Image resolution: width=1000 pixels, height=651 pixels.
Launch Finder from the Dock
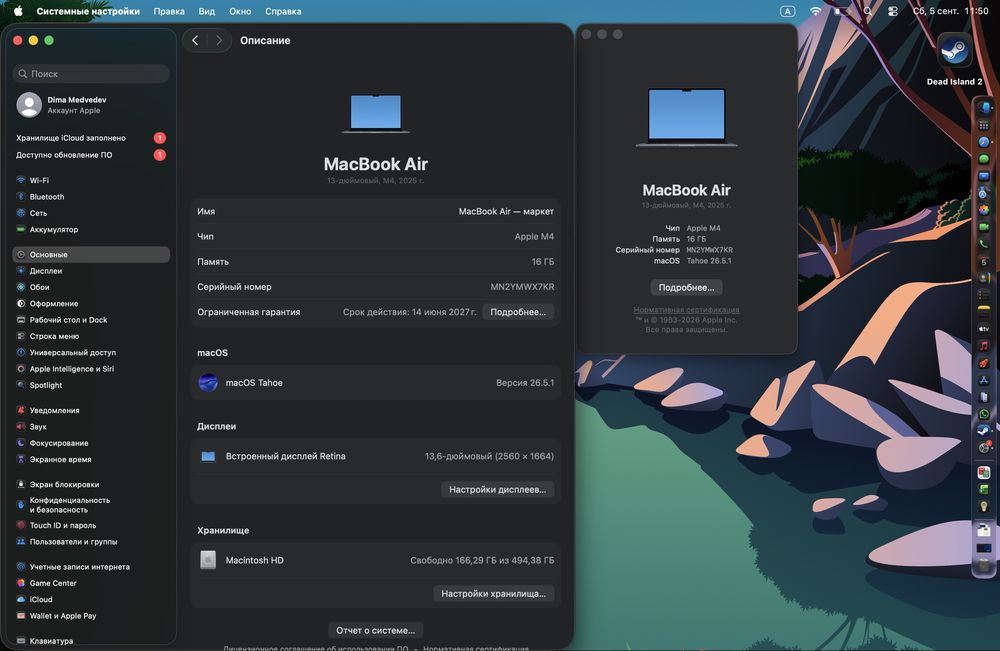point(983,108)
